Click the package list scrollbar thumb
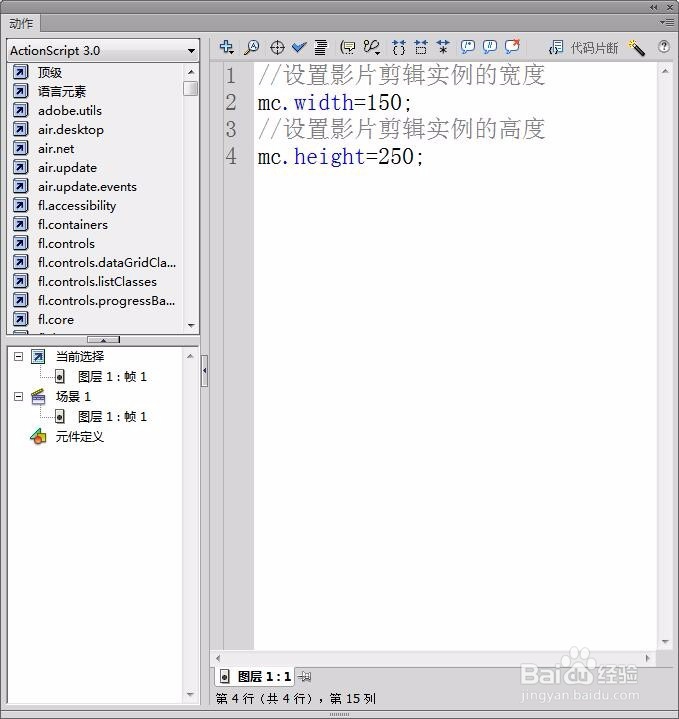The width and height of the screenshot is (679, 719). 190,88
